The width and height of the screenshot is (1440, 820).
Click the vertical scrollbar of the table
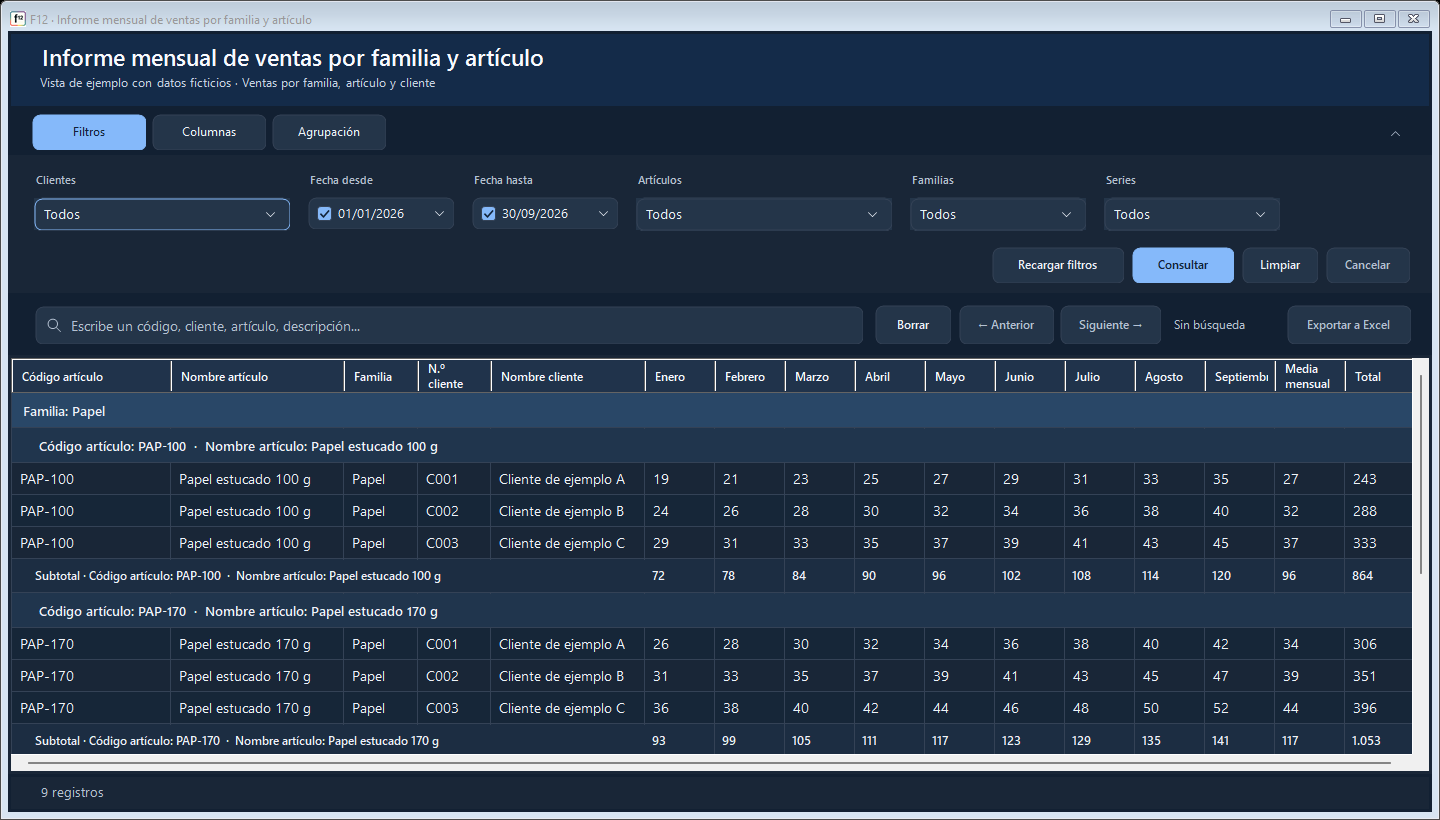(1420, 474)
